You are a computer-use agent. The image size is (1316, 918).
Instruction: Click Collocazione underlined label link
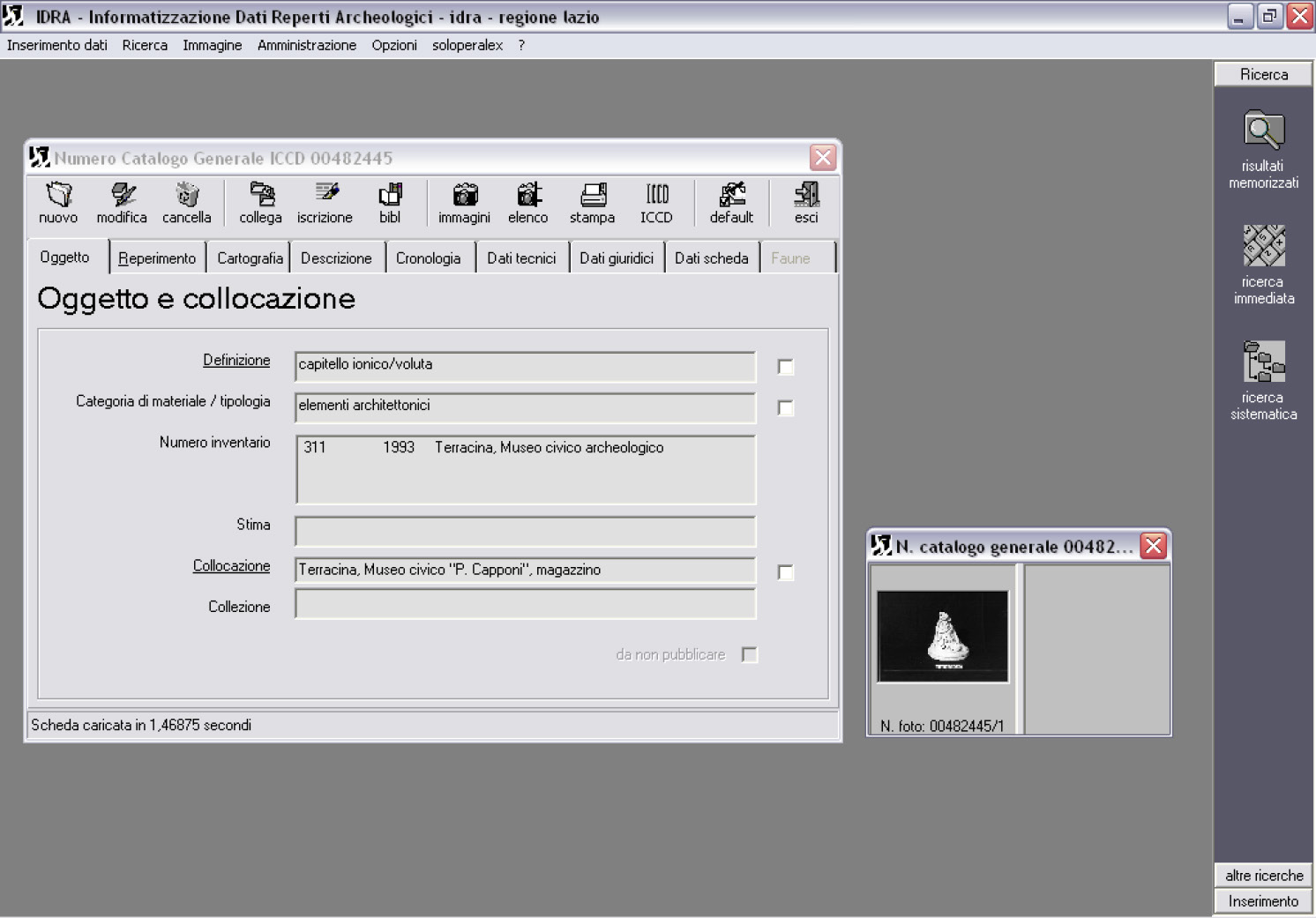(x=231, y=565)
